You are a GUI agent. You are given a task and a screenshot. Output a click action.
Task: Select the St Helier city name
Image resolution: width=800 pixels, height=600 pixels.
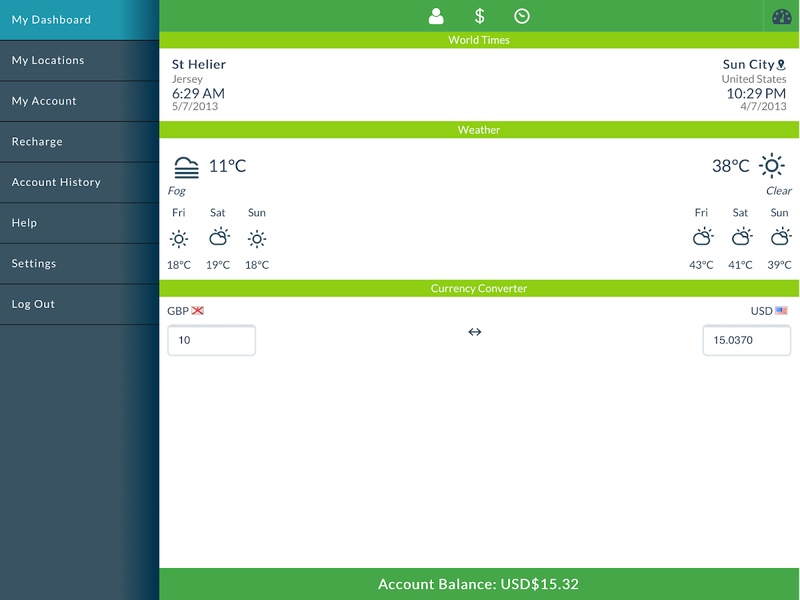click(198, 64)
